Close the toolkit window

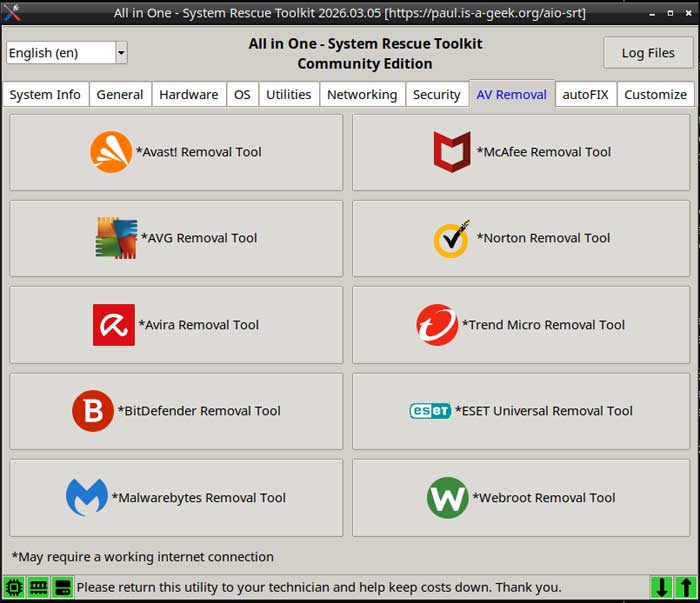[x=688, y=13]
